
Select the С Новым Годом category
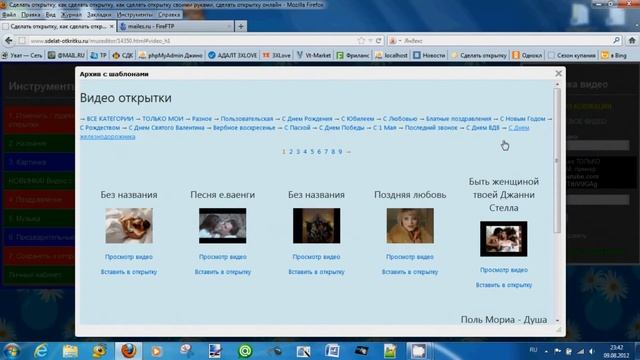522,119
